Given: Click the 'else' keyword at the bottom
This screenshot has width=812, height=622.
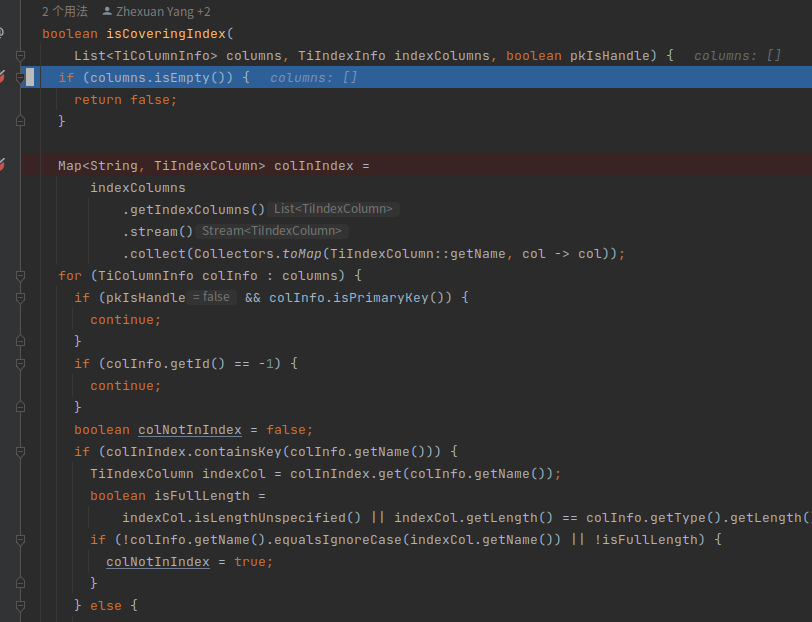Looking at the screenshot, I should click(x=106, y=606).
